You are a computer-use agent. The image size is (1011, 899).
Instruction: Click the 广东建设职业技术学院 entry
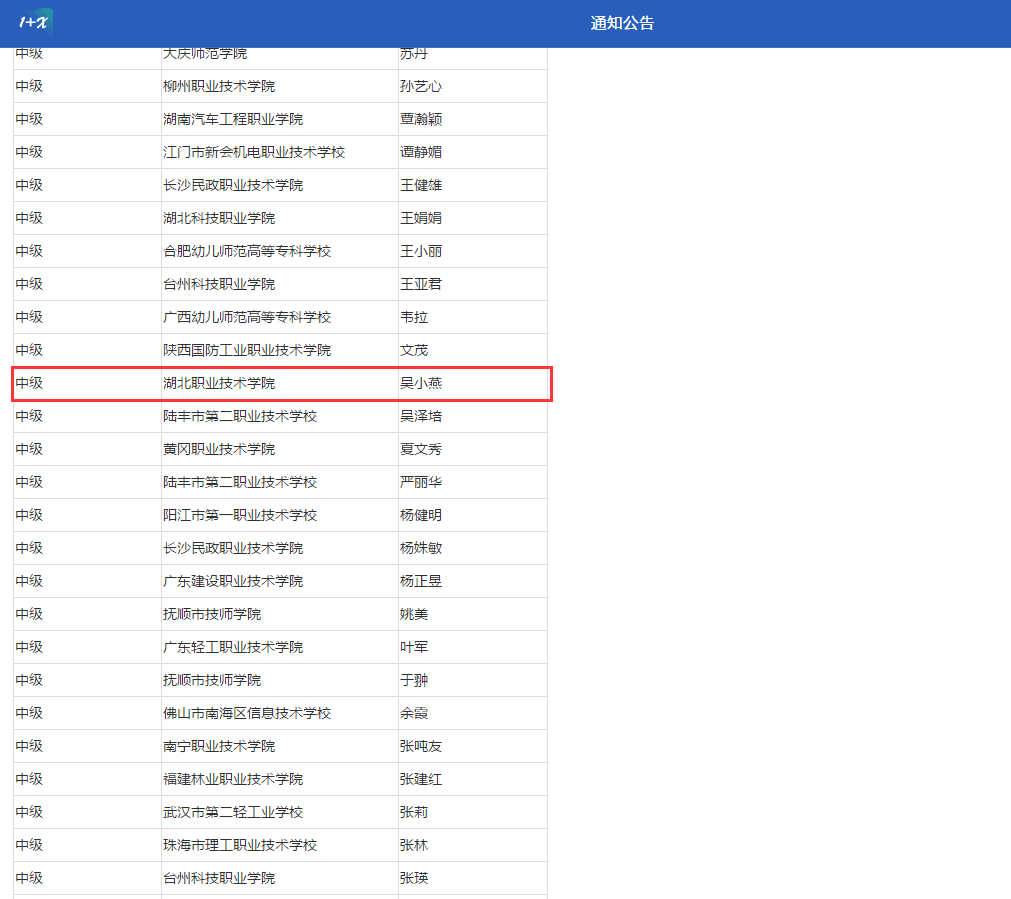(x=233, y=581)
